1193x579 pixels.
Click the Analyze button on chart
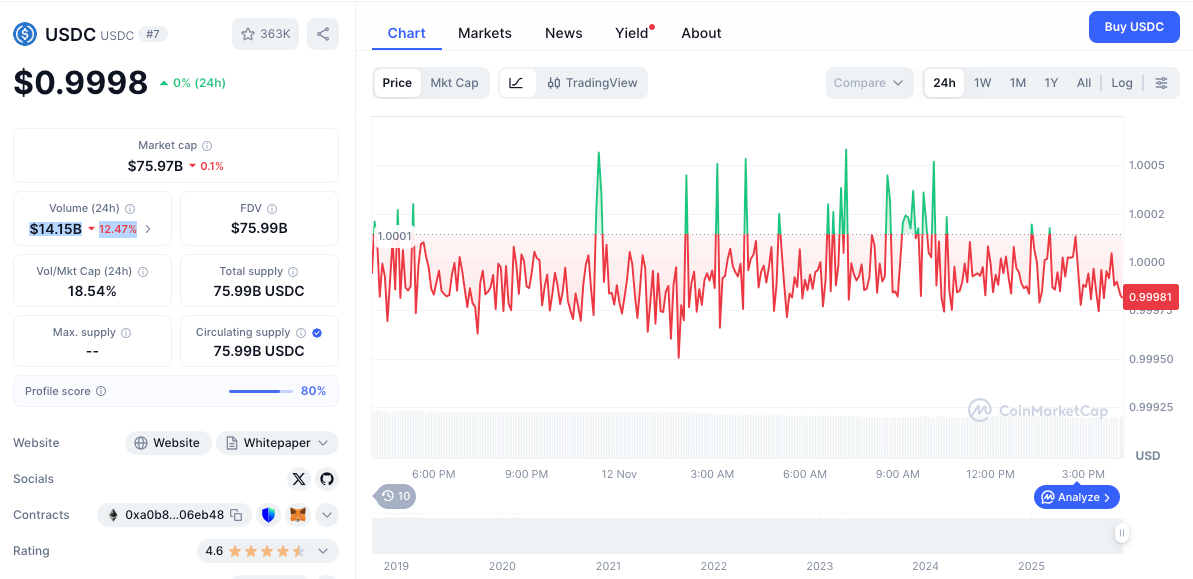pos(1076,497)
